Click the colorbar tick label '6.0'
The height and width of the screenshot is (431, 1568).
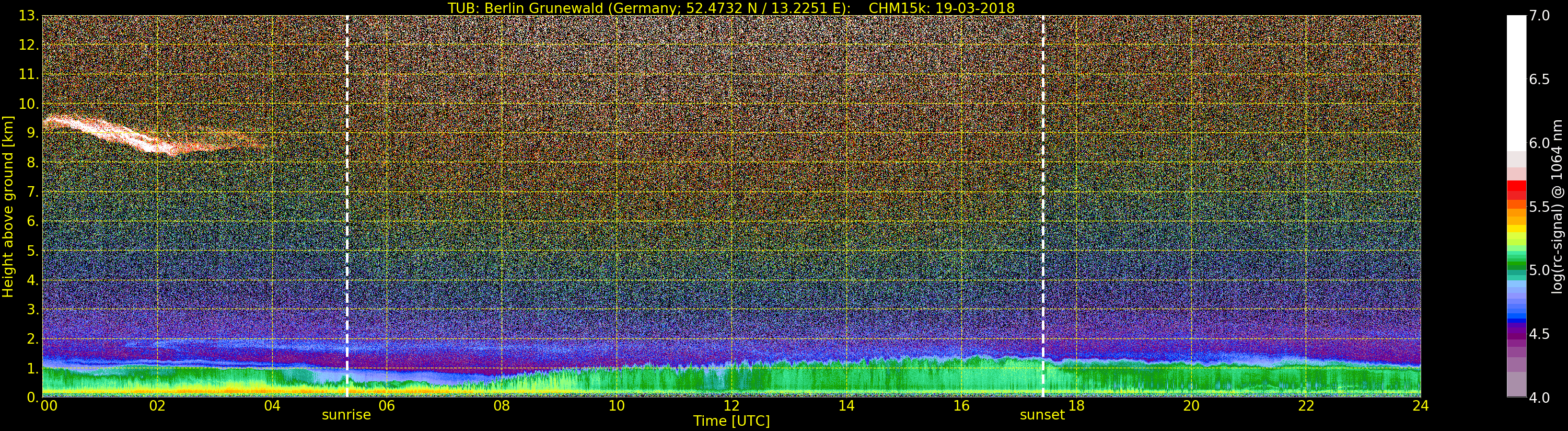[1539, 143]
